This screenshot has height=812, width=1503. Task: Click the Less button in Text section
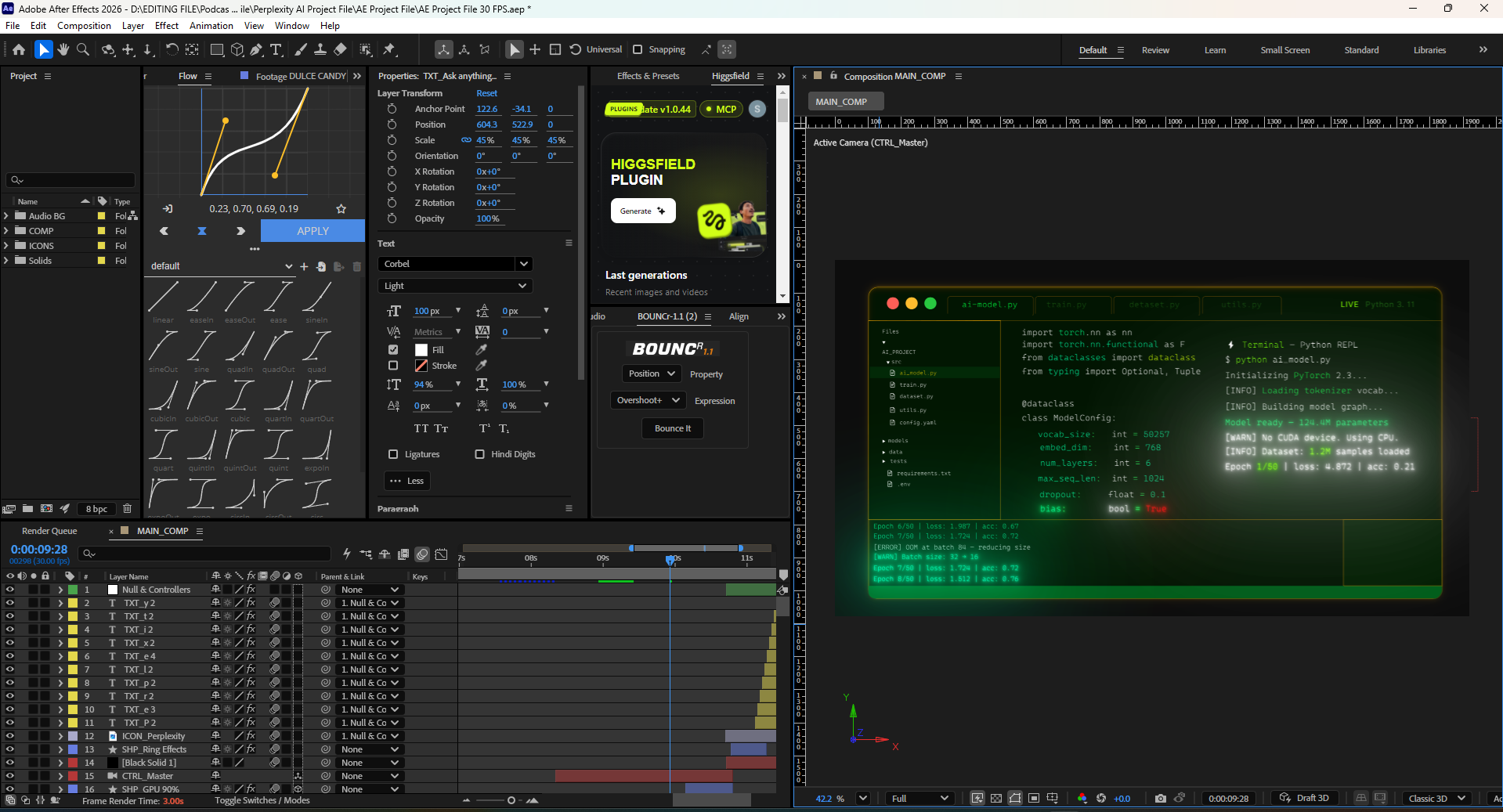point(406,481)
